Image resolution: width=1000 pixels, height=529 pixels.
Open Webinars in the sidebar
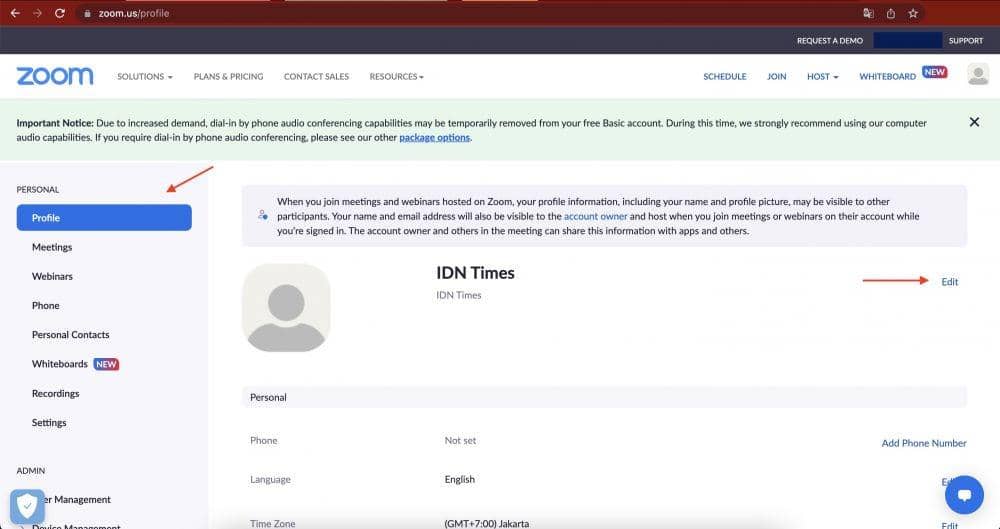[x=52, y=276]
